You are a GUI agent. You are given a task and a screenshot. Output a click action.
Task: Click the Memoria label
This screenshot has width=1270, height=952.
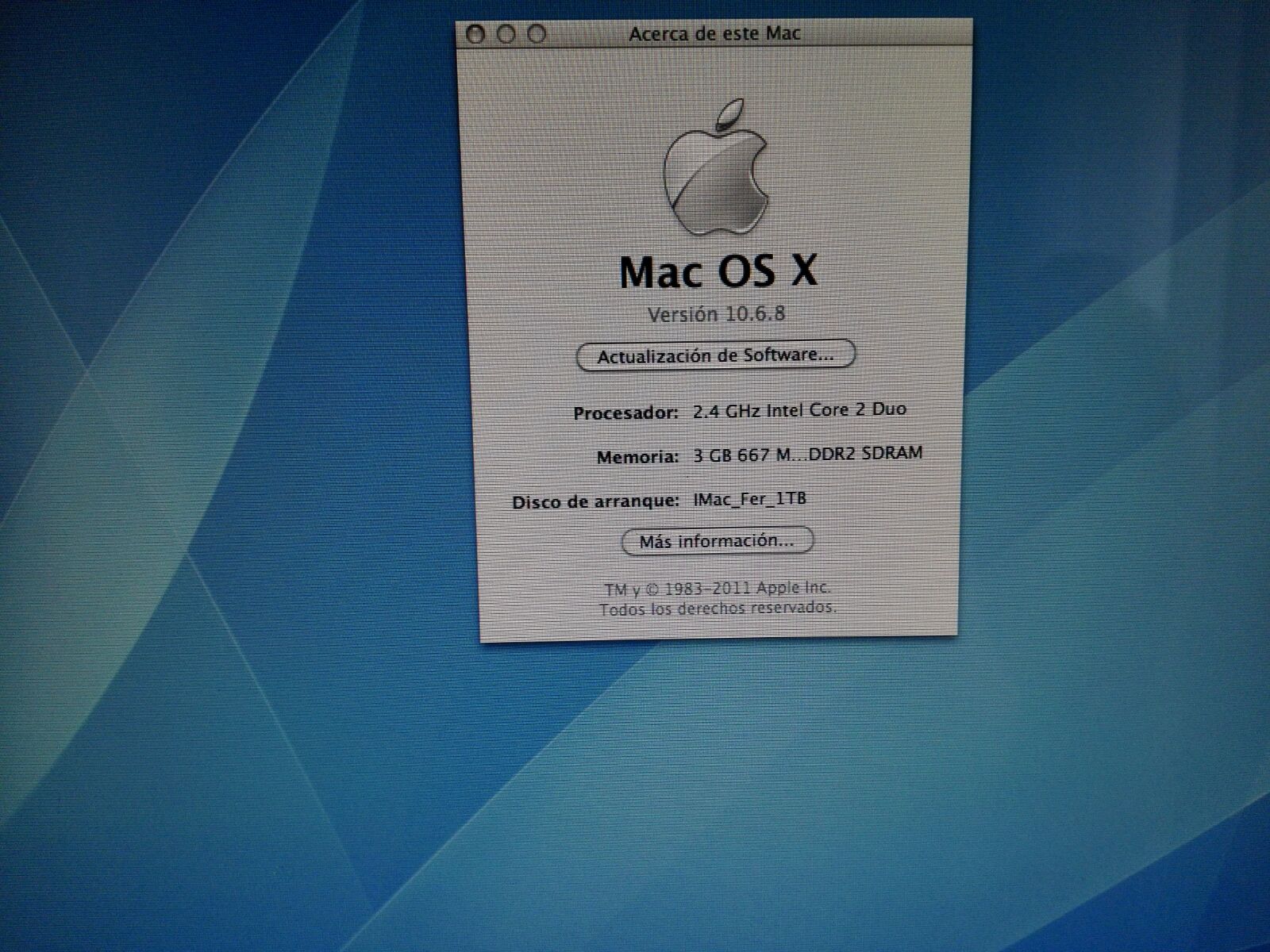click(637, 458)
